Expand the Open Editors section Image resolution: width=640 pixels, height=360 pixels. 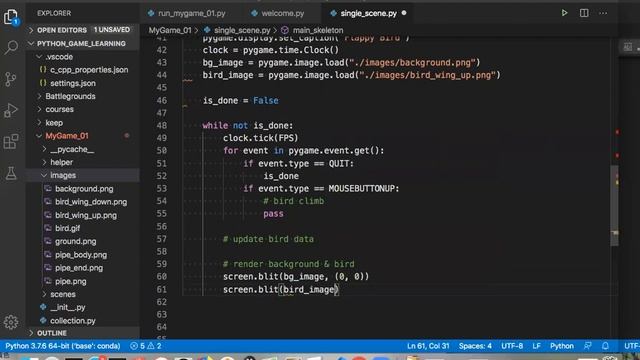tap(83, 30)
